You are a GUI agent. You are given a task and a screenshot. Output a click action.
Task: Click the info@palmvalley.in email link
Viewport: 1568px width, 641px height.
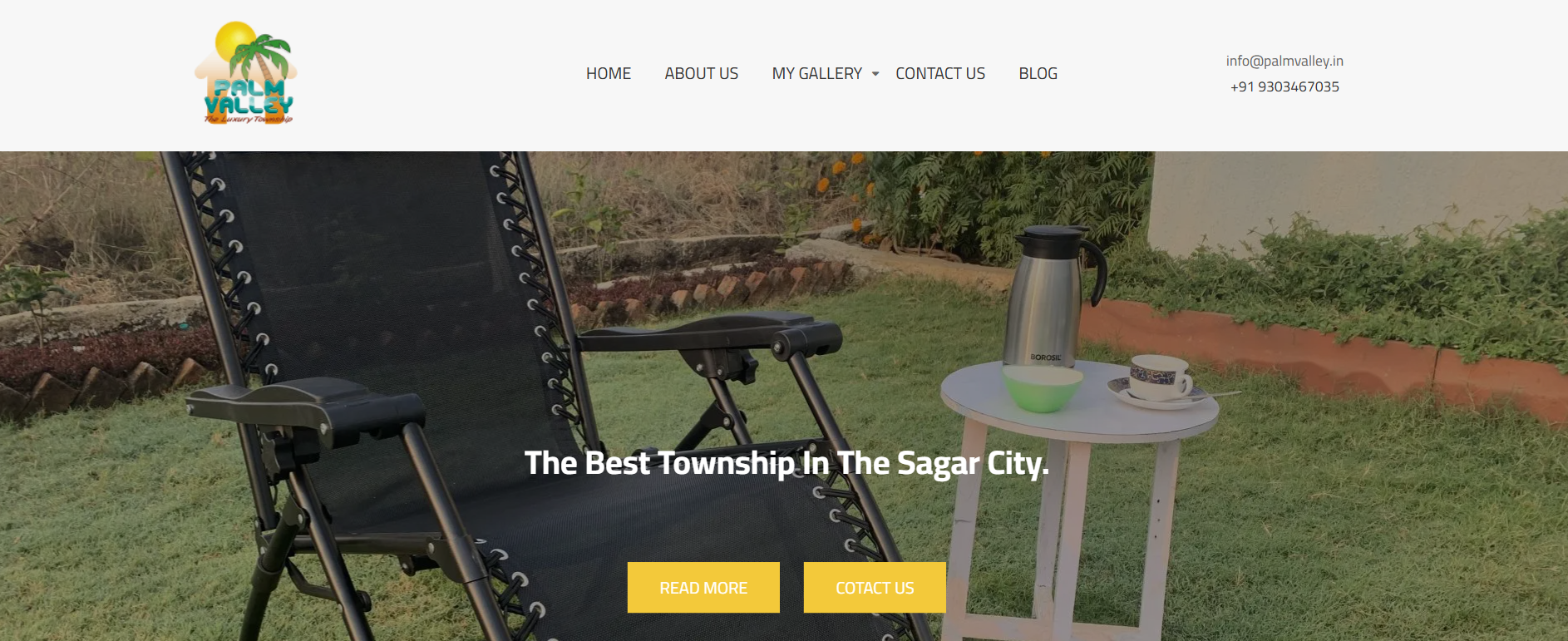[x=1284, y=61]
